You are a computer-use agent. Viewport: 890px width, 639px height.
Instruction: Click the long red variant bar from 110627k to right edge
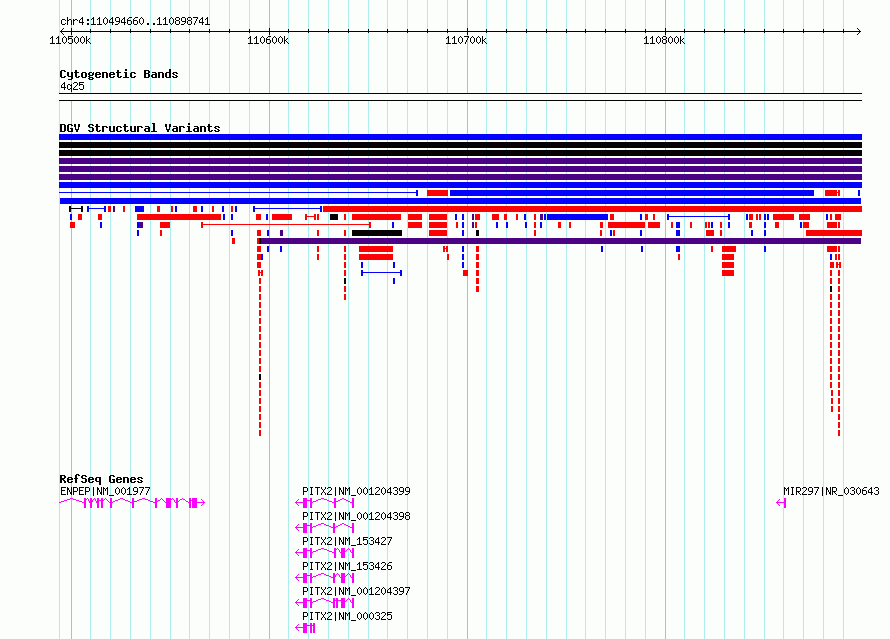pyautogui.click(x=592, y=209)
